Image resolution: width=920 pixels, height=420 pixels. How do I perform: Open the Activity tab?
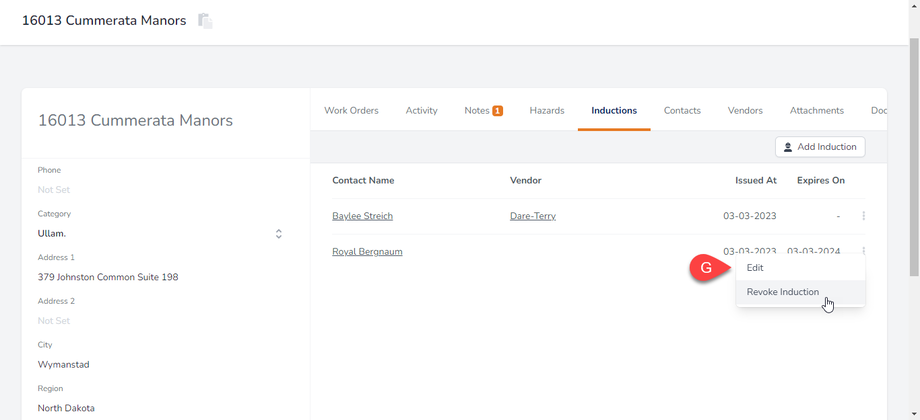click(421, 111)
